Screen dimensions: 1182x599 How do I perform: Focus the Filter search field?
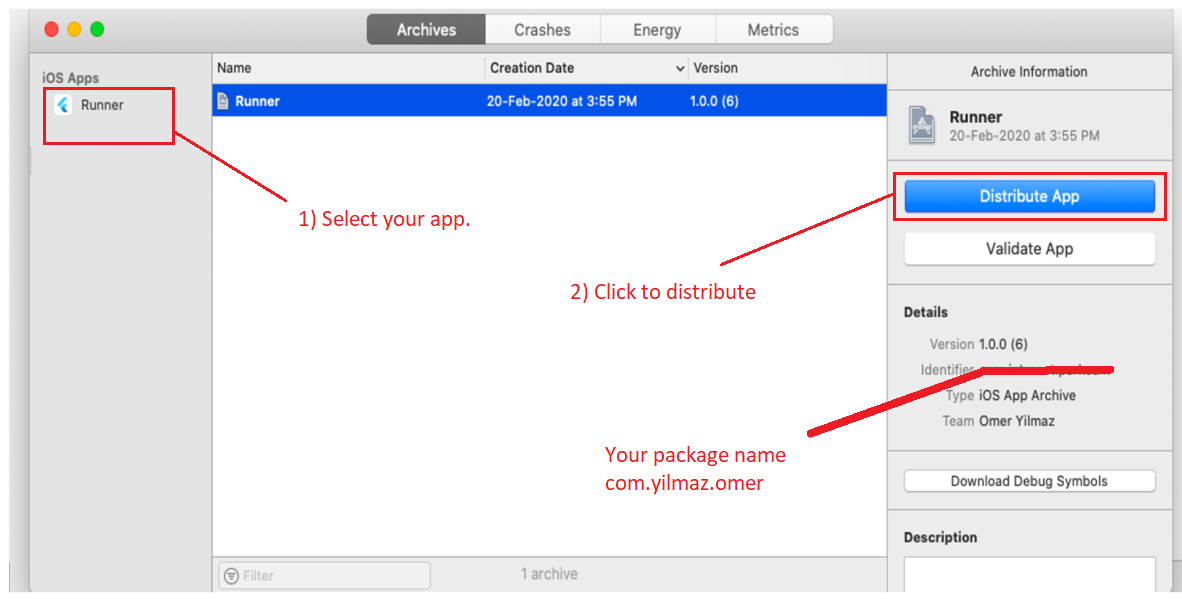324,576
